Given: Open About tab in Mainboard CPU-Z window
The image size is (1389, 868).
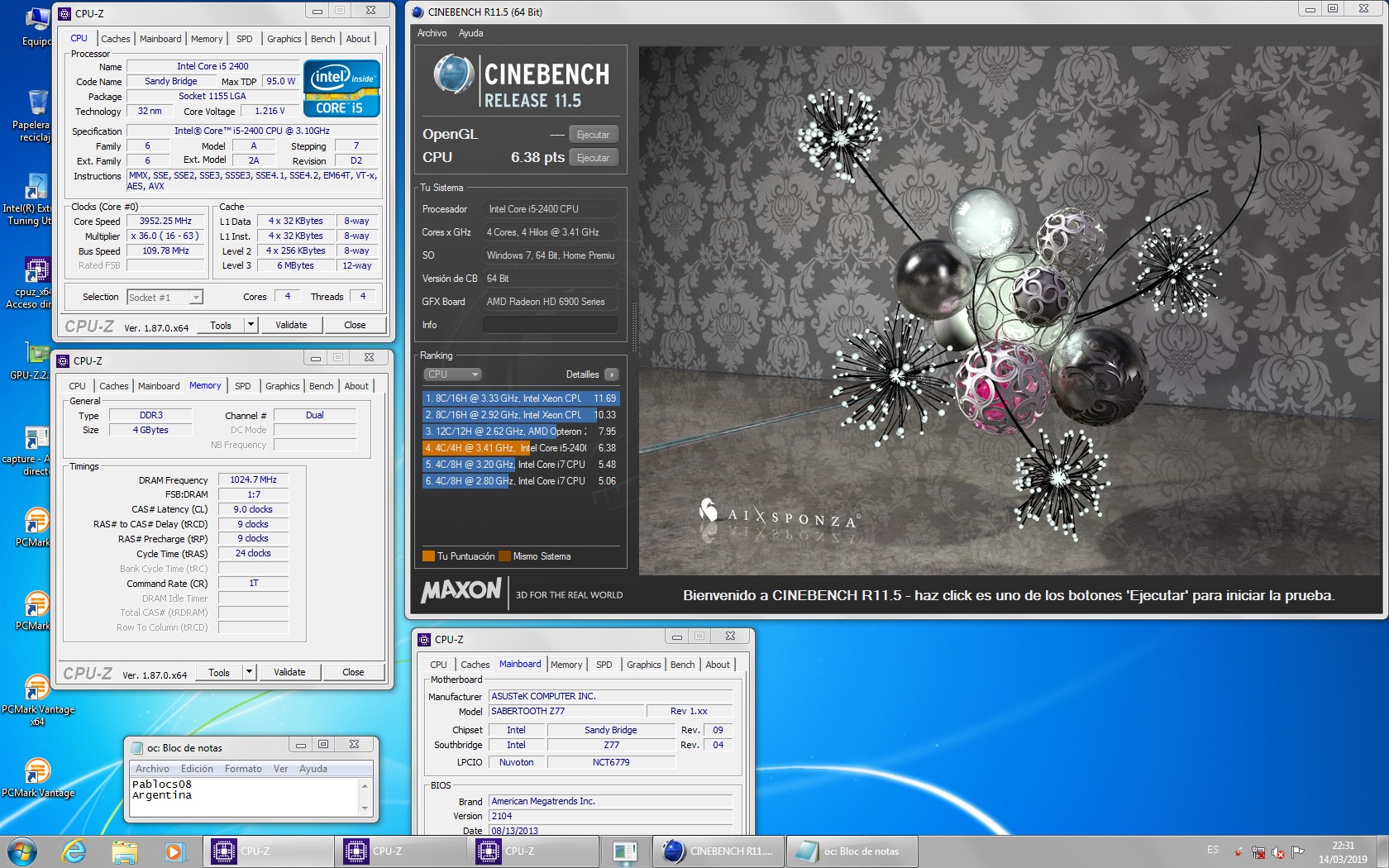Looking at the screenshot, I should click(718, 665).
